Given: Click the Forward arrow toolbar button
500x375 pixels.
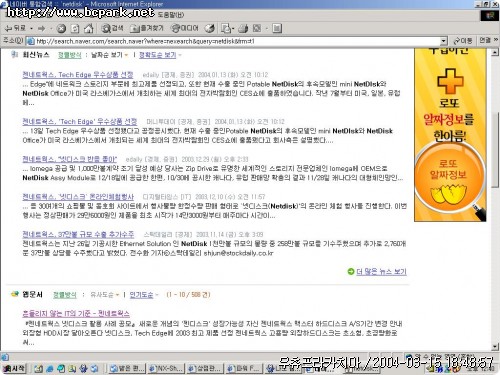Looking at the screenshot, I should pos(41,28).
